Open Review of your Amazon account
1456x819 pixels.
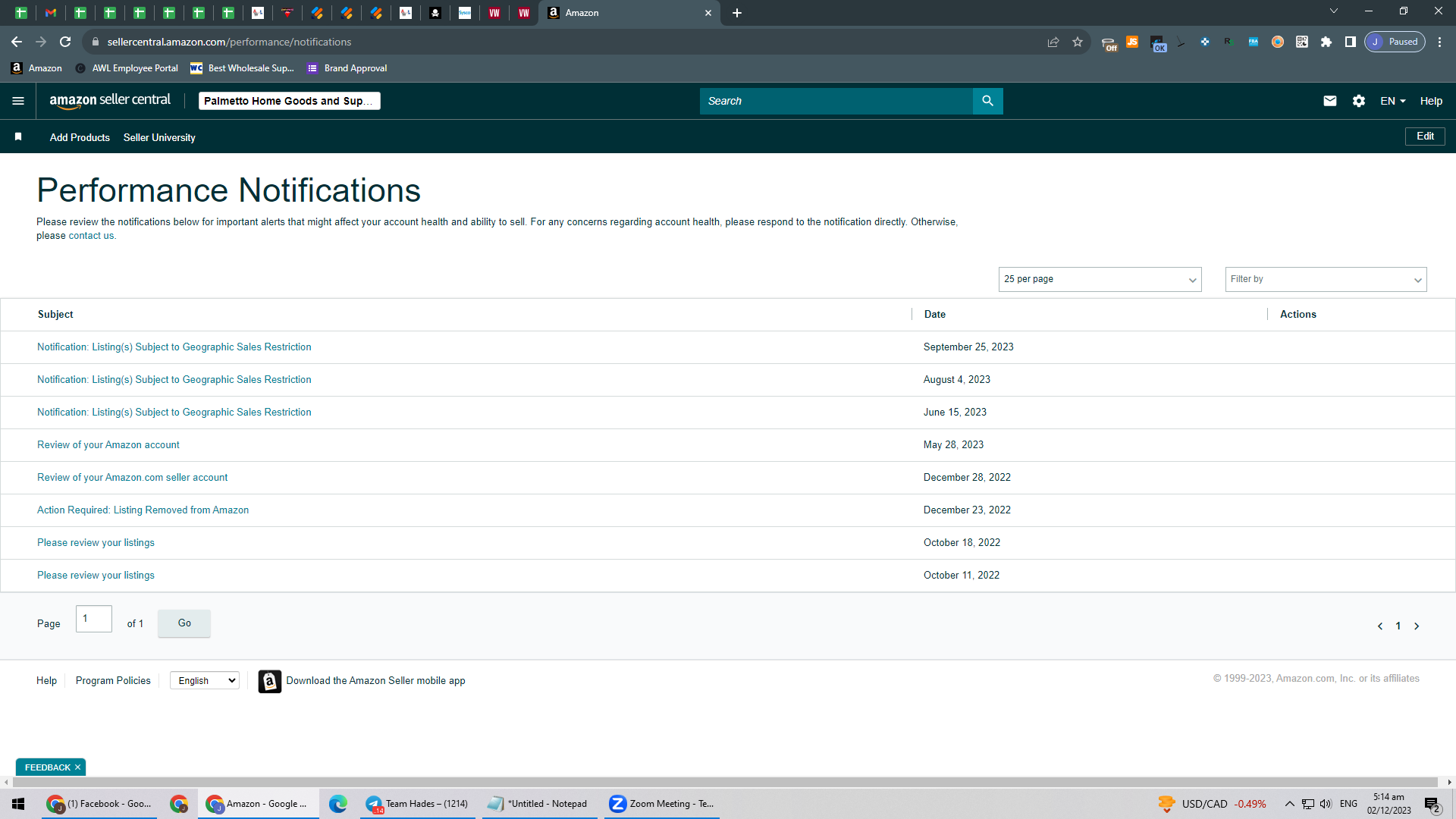click(x=108, y=445)
